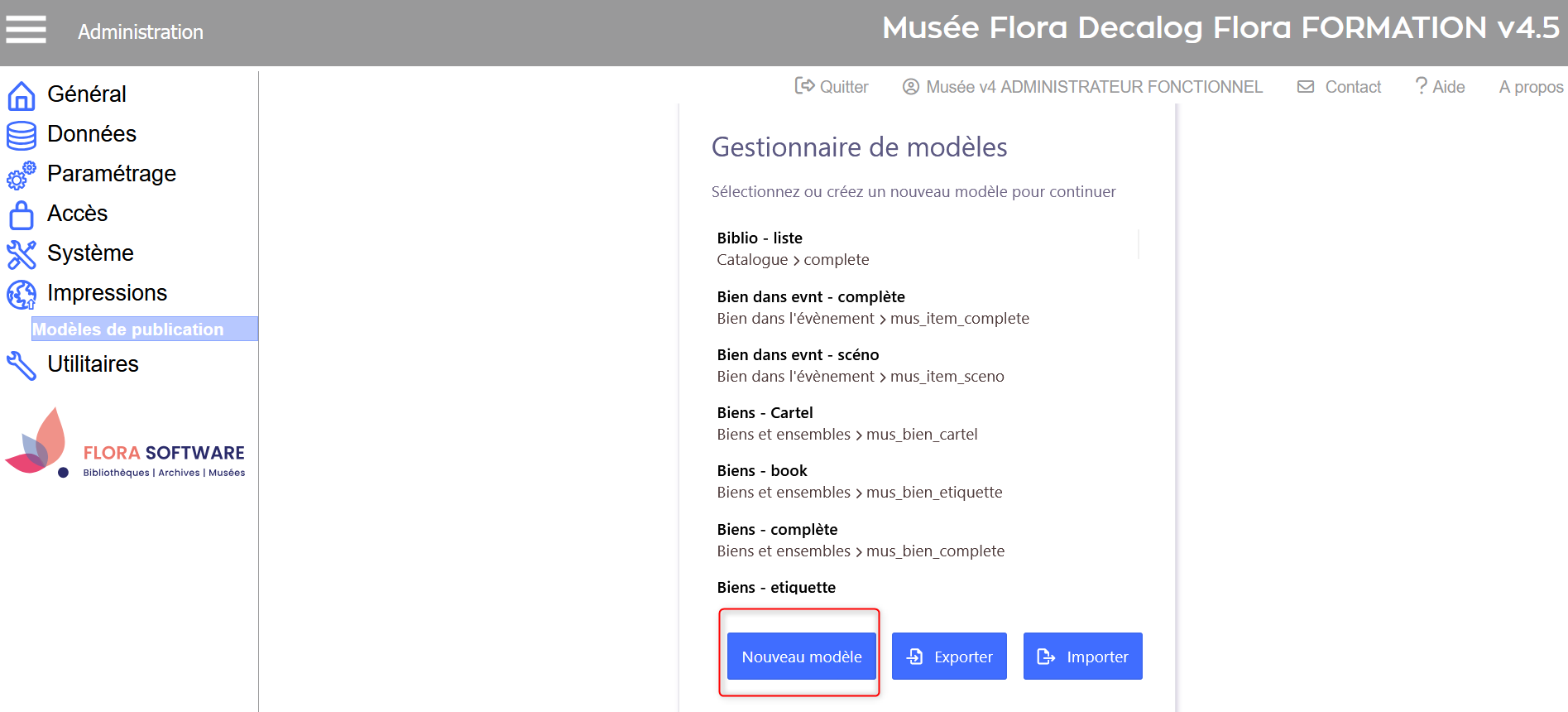Click the Importer button

1082,657
